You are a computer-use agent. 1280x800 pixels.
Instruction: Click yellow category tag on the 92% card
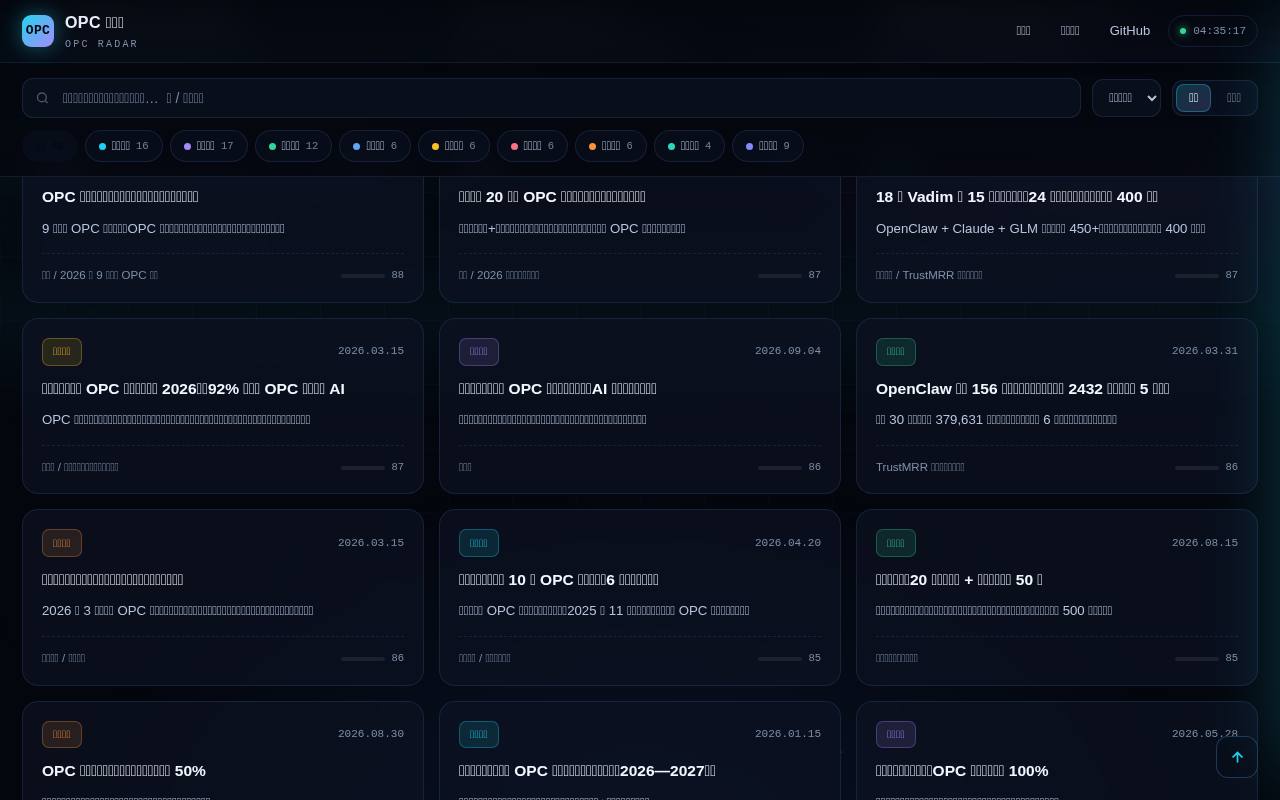62,352
